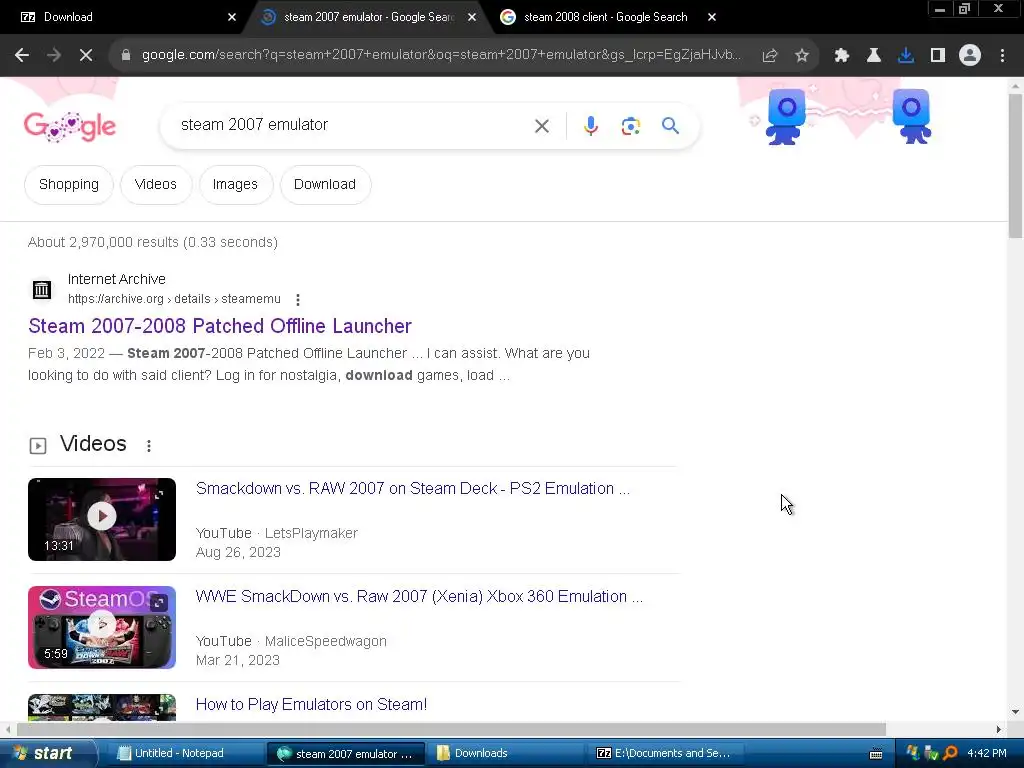Clear the search box text

point(541,125)
